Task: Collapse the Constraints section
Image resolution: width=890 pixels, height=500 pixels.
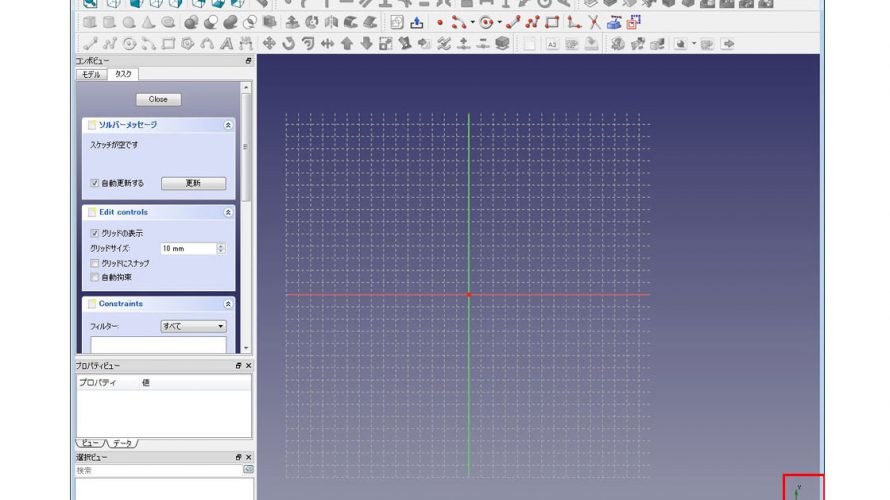Action: coord(228,304)
